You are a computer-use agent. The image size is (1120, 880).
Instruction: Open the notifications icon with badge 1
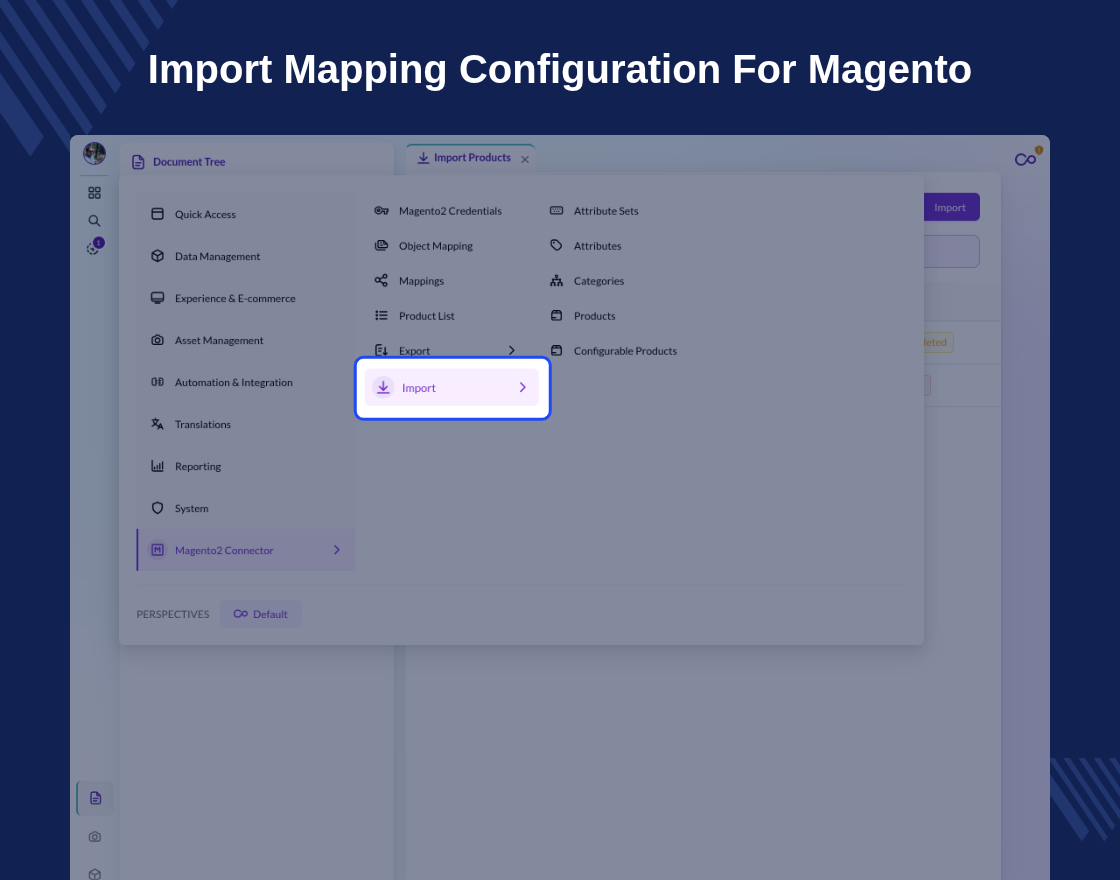tap(94, 247)
